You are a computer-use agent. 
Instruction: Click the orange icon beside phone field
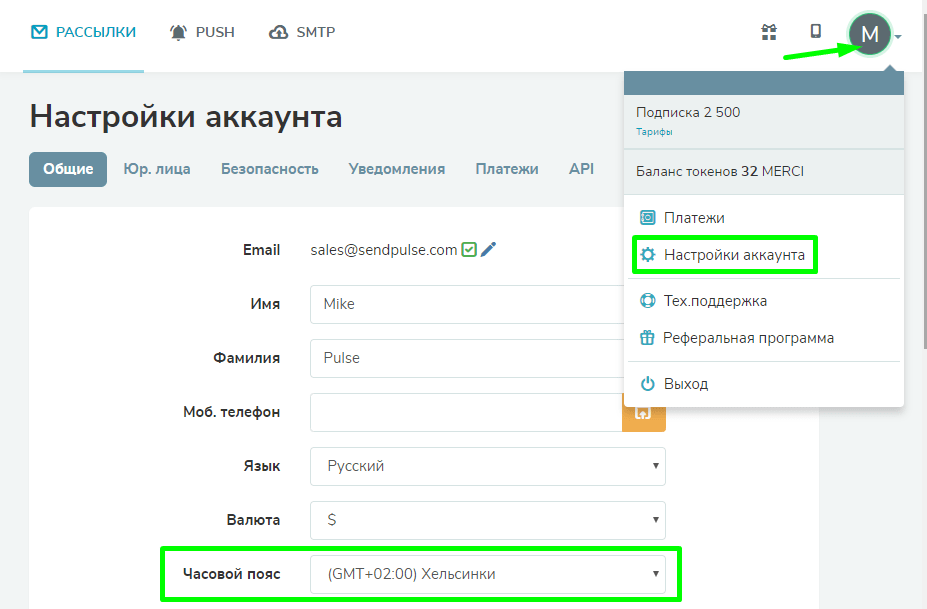(x=643, y=413)
